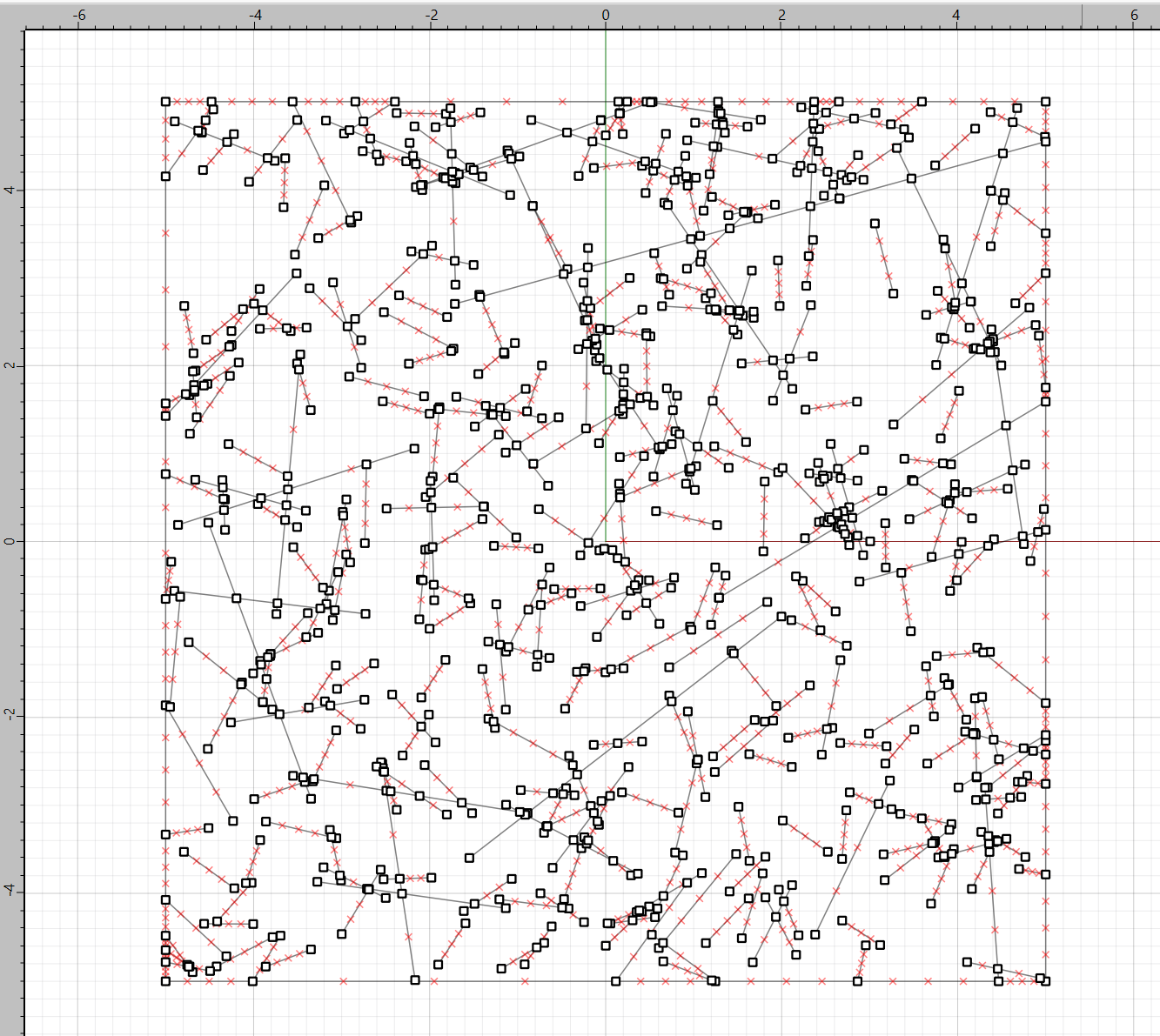Click the '-4' label on the vertical ruler

click(x=11, y=892)
